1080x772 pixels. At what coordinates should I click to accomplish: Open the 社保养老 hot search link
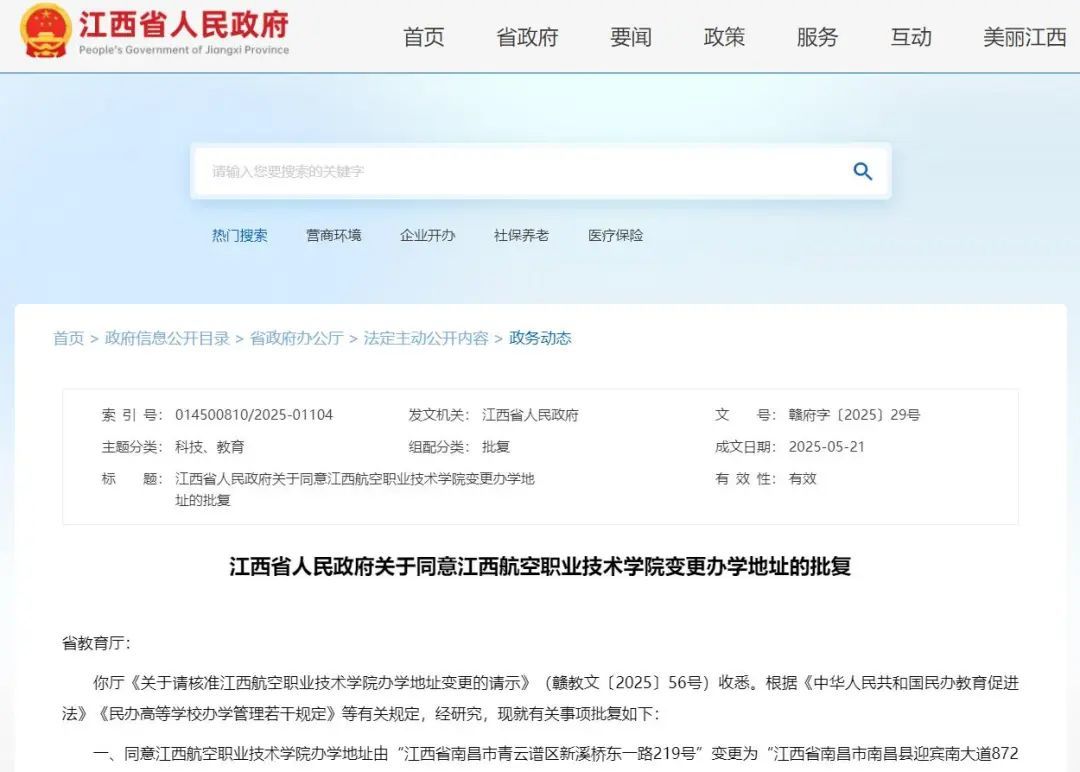point(521,235)
